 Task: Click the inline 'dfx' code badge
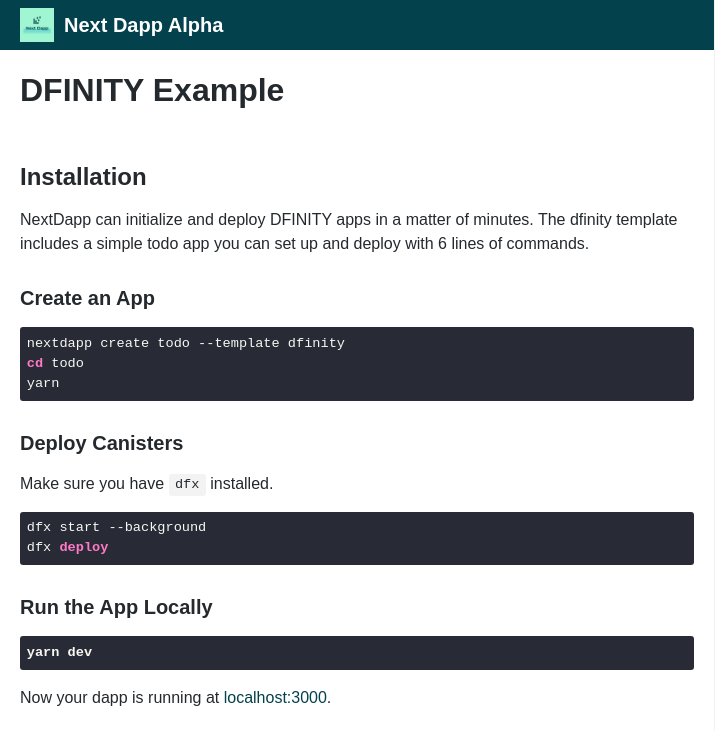(x=187, y=484)
